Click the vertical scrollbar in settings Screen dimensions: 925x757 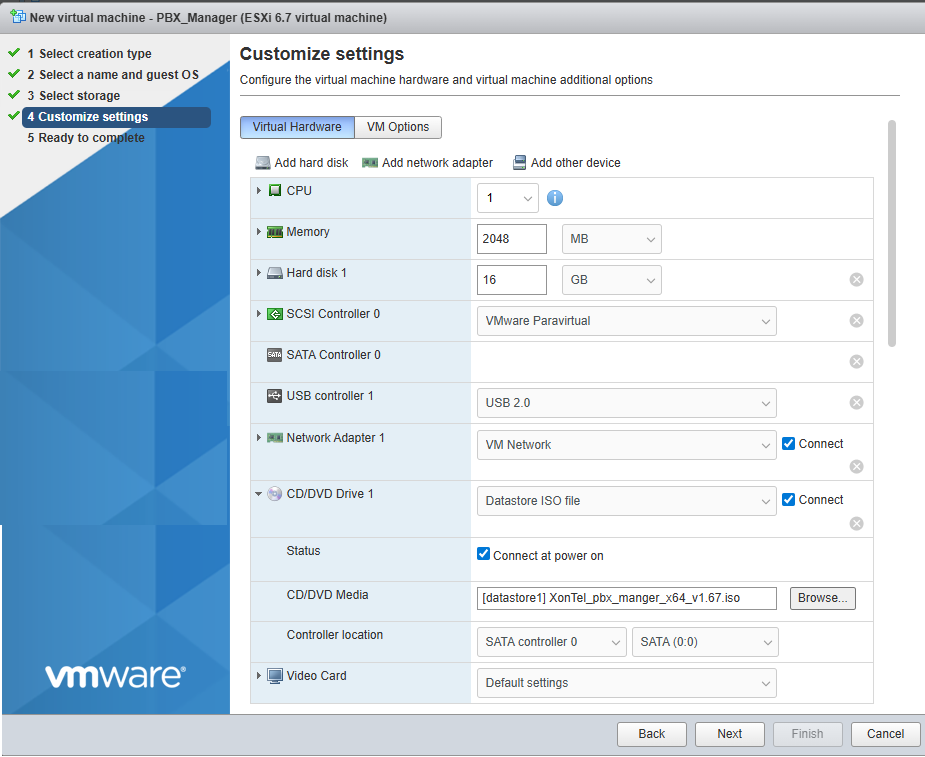(892, 235)
